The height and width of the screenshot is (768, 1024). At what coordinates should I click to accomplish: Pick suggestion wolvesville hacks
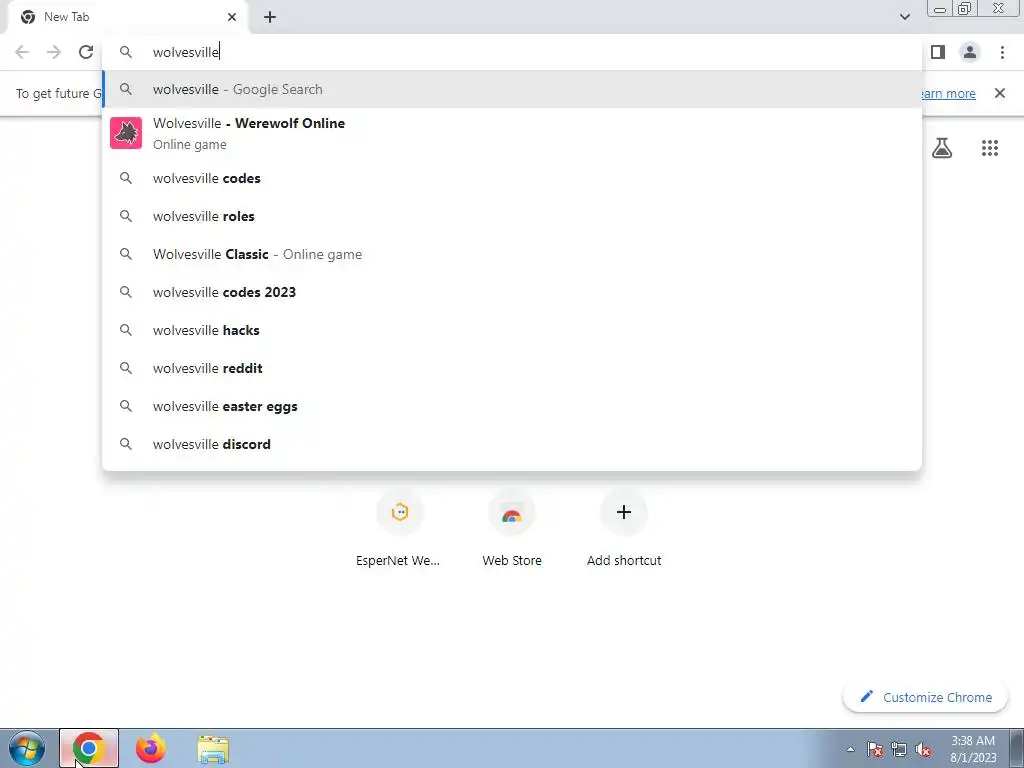tap(512, 330)
